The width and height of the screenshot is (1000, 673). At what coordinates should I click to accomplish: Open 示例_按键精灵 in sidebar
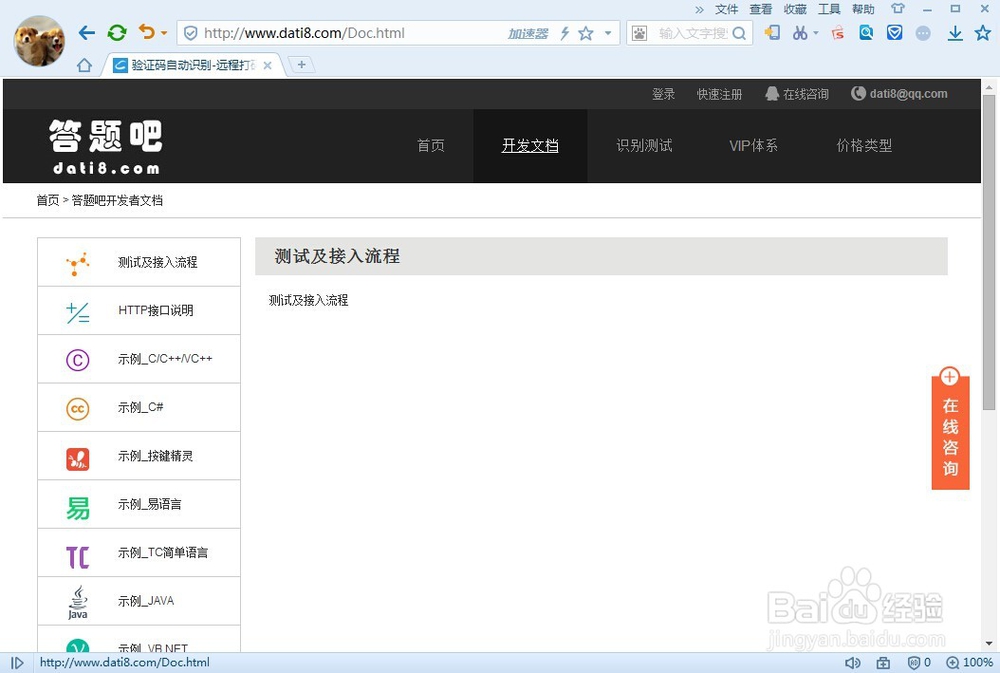coord(139,456)
